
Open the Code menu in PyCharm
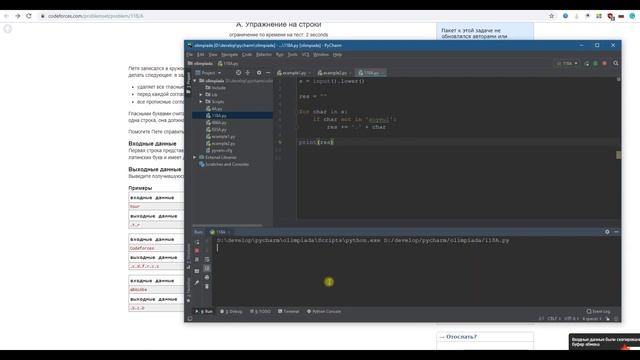[x=247, y=54]
